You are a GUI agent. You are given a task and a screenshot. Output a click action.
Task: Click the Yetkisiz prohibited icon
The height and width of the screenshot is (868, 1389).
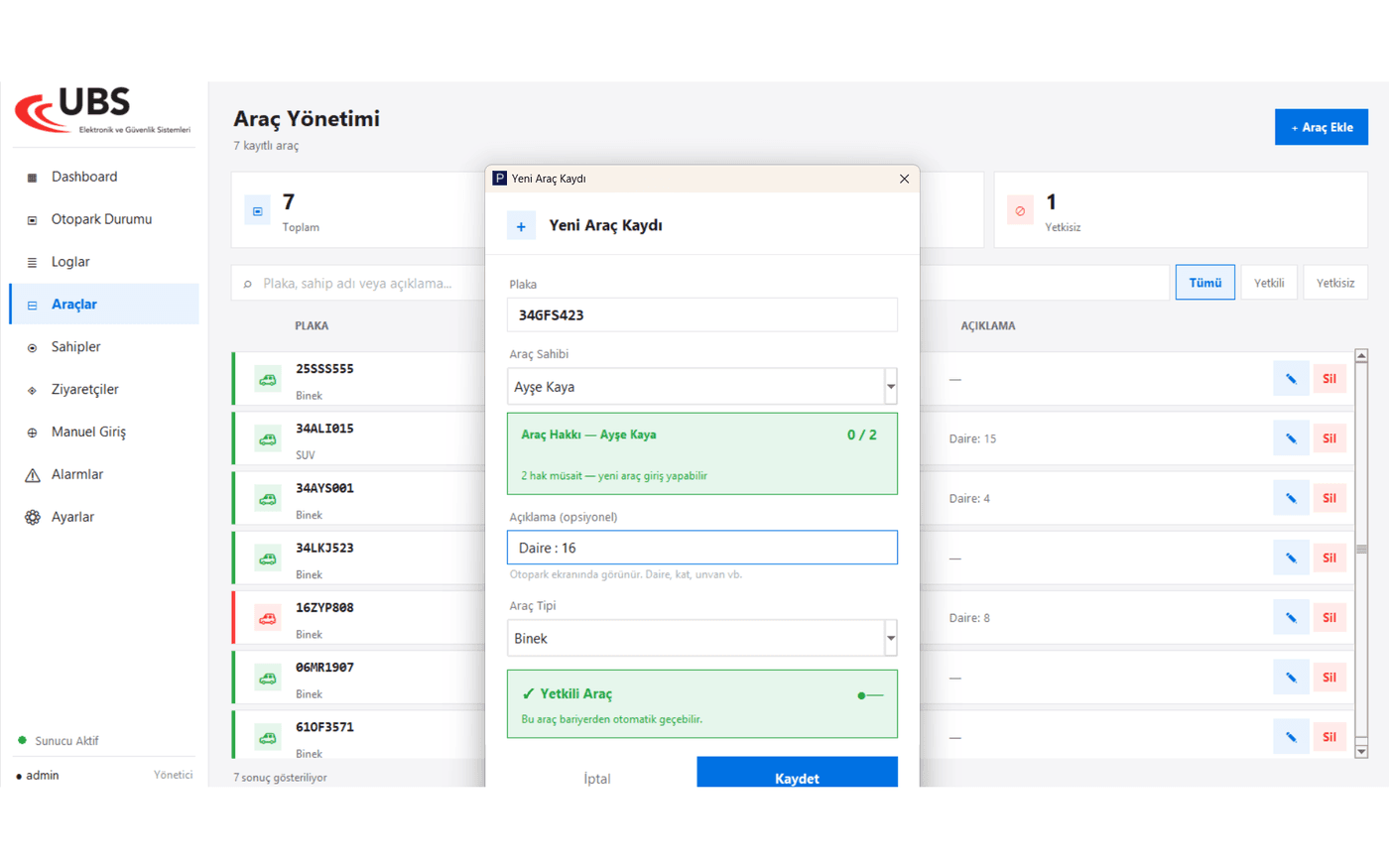point(1020,211)
